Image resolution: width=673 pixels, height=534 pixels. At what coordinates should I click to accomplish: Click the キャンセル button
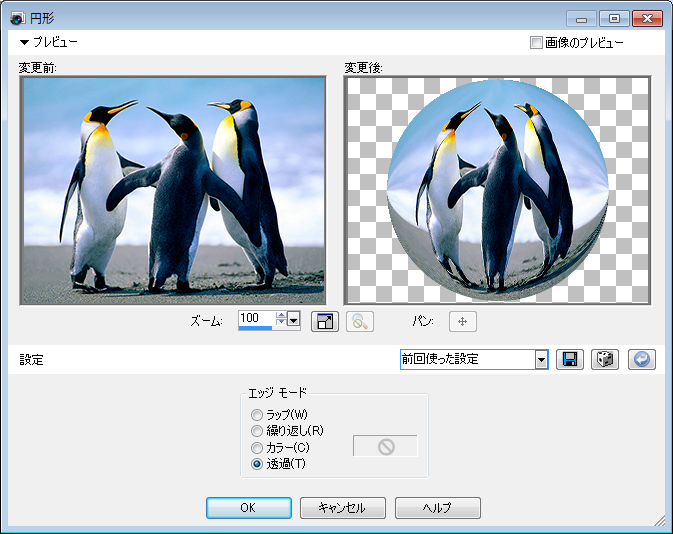click(x=343, y=508)
